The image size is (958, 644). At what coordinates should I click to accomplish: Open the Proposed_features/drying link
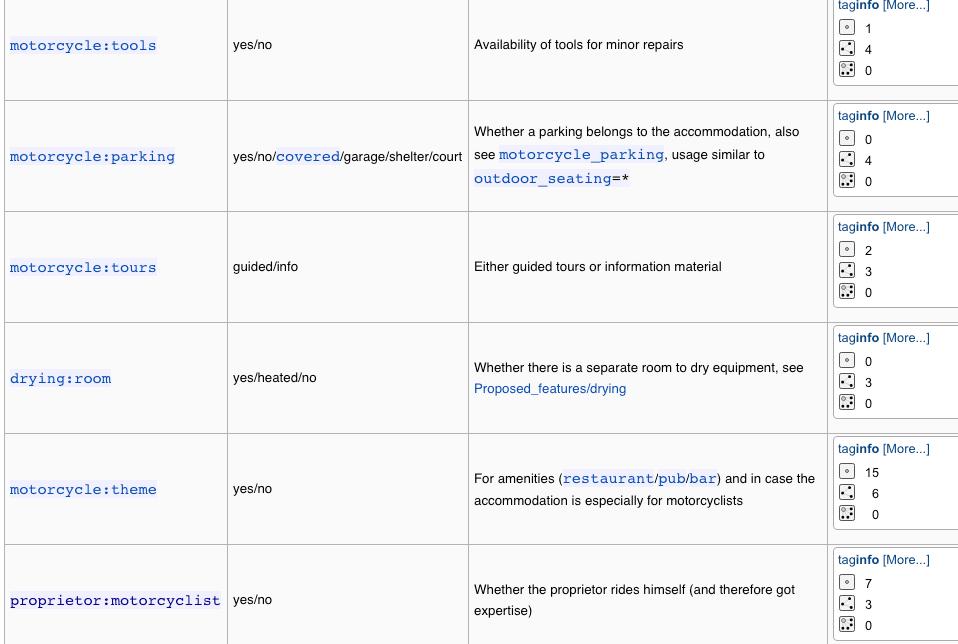coord(550,388)
